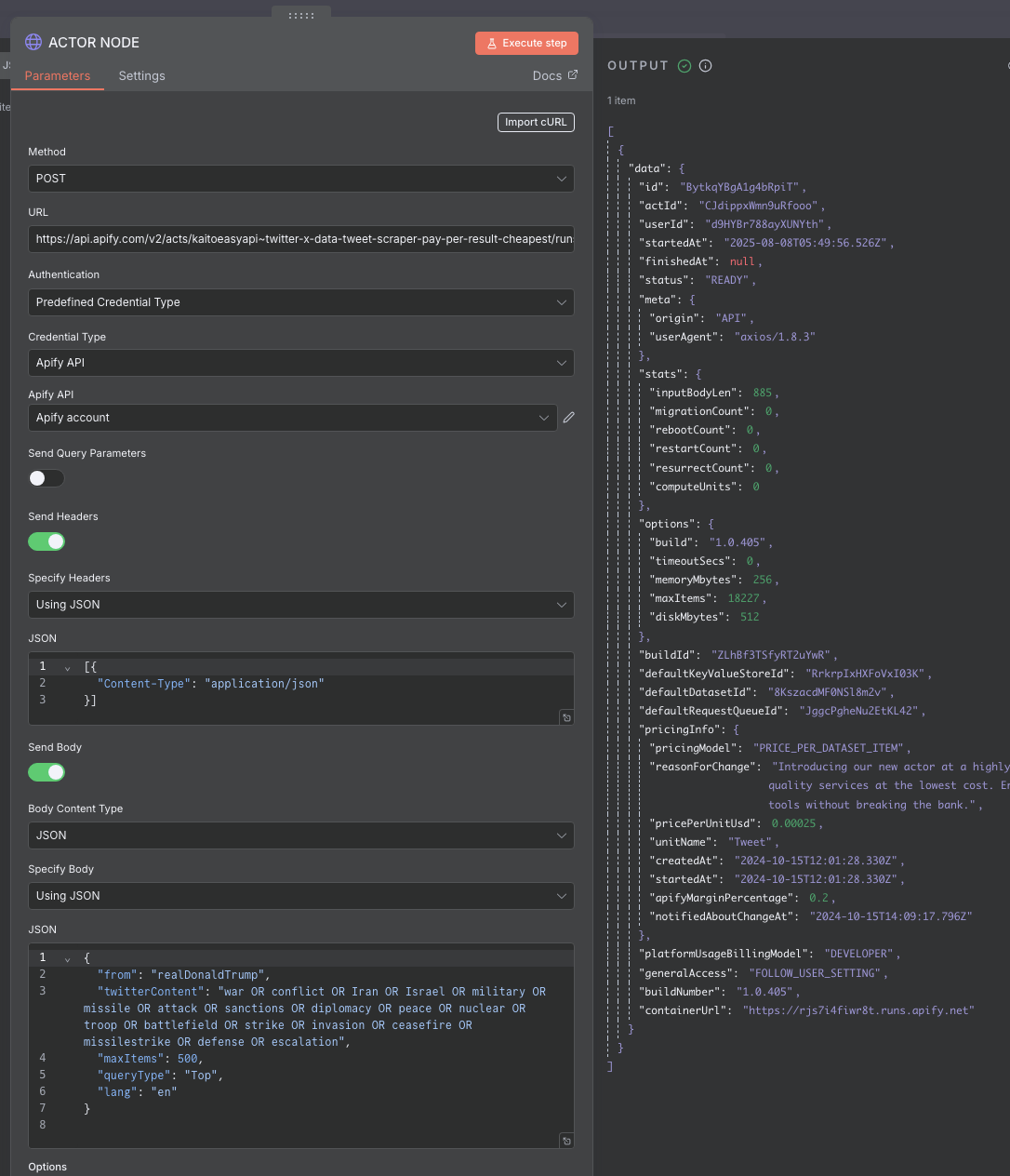Open the Docs external link
This screenshot has width=1010, height=1176.
pyautogui.click(x=554, y=76)
